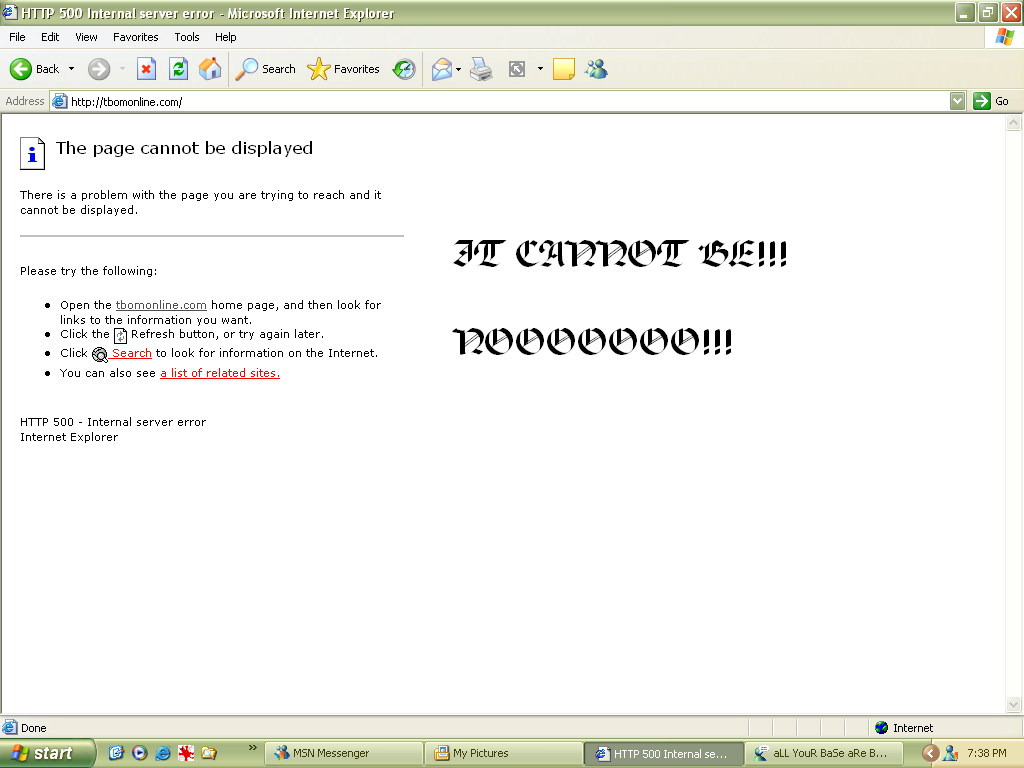Open the Favorites star in toolbar
The image size is (1024, 768).
[x=344, y=69]
